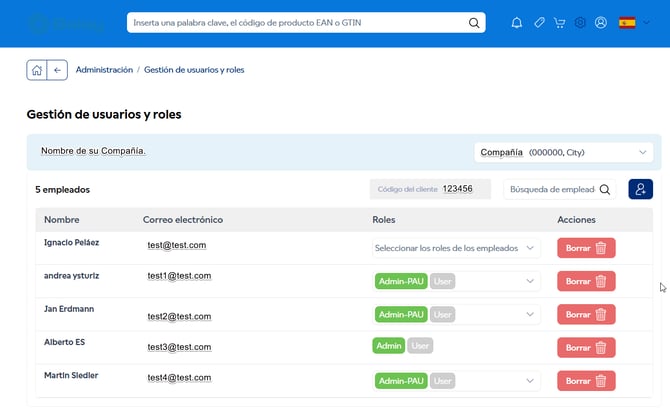The image size is (670, 413).
Task: Delete Alberto ES with Borrar button
Action: click(586, 348)
